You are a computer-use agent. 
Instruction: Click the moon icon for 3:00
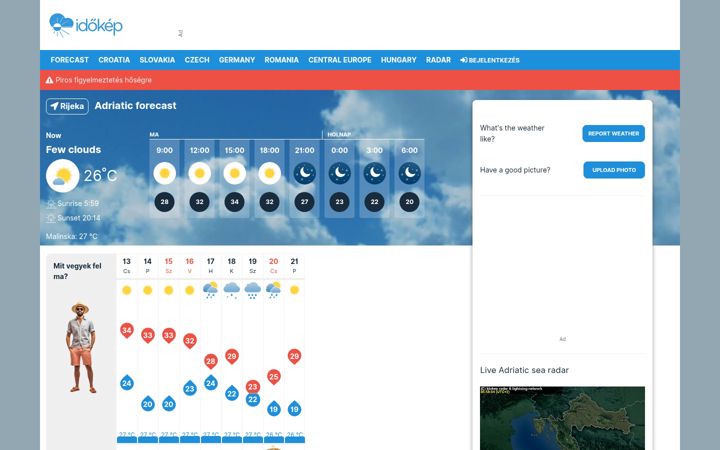point(375,173)
